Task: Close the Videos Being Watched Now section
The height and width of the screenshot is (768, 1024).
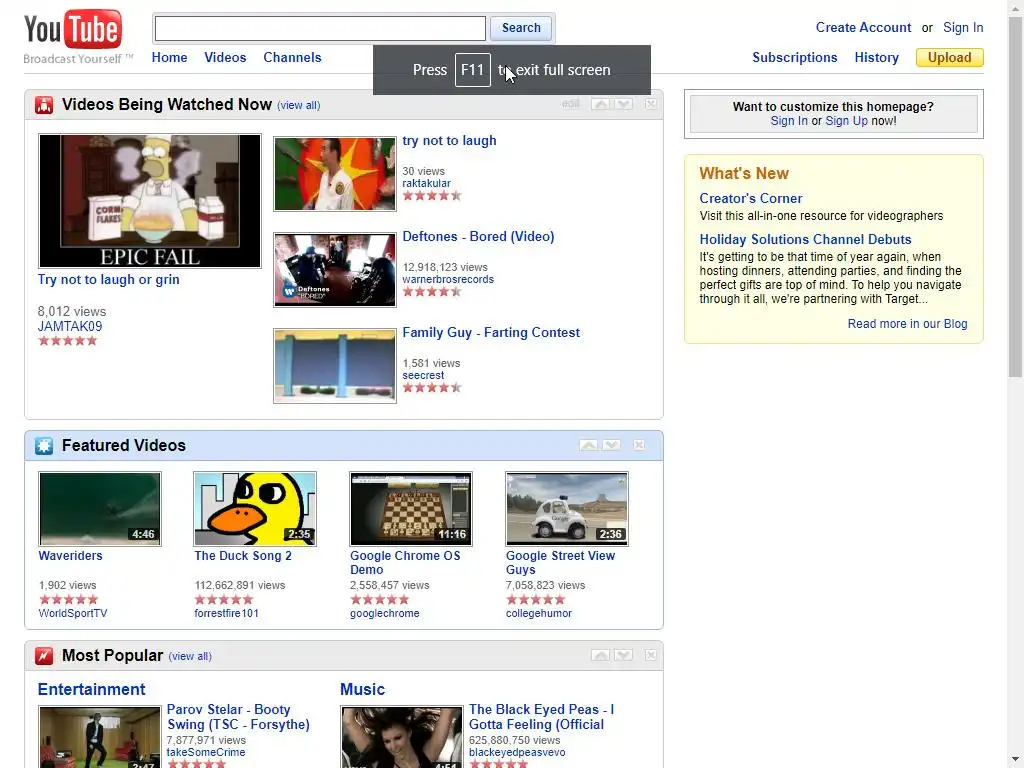Action: point(650,104)
